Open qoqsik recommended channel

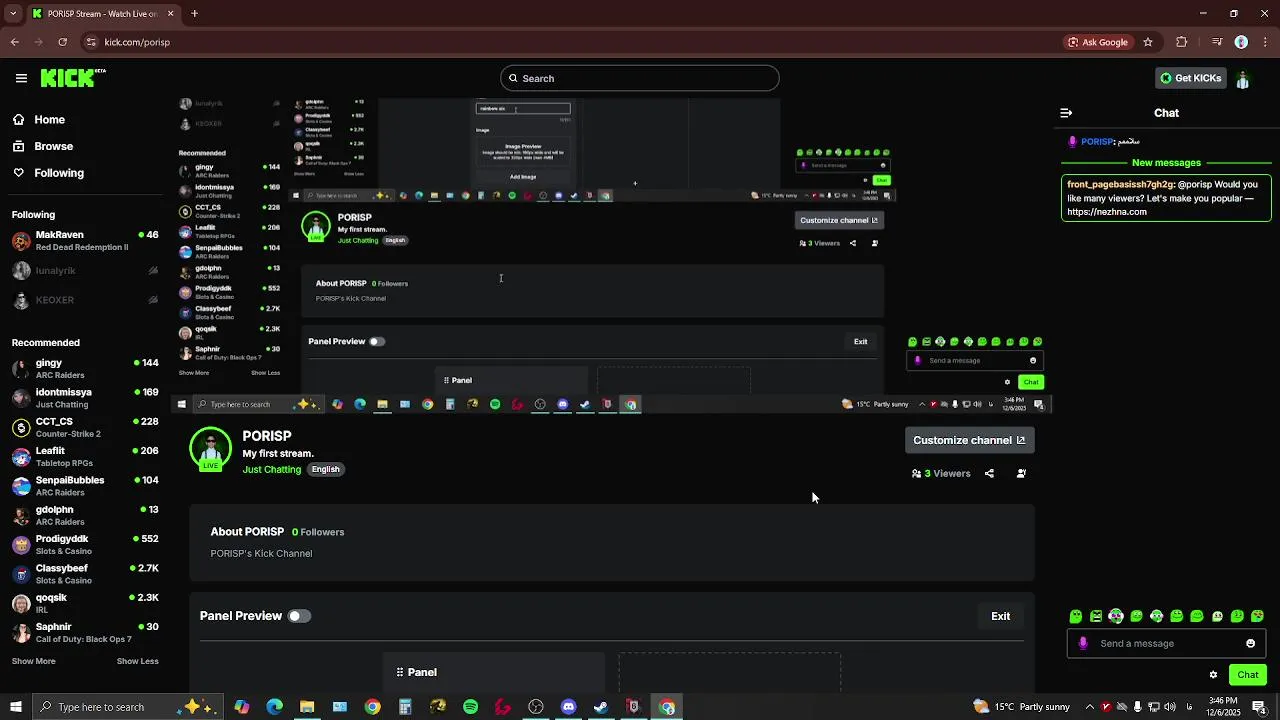click(85, 603)
